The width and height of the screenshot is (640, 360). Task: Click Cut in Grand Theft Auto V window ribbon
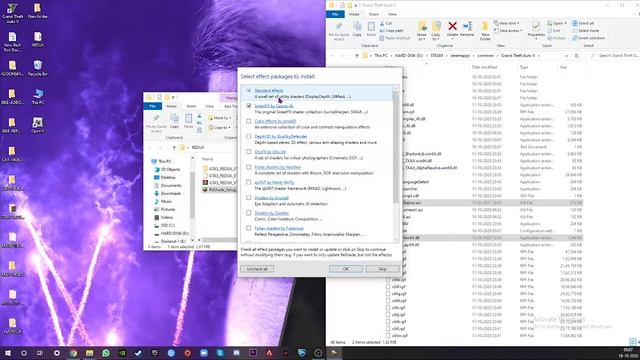click(x=386, y=24)
